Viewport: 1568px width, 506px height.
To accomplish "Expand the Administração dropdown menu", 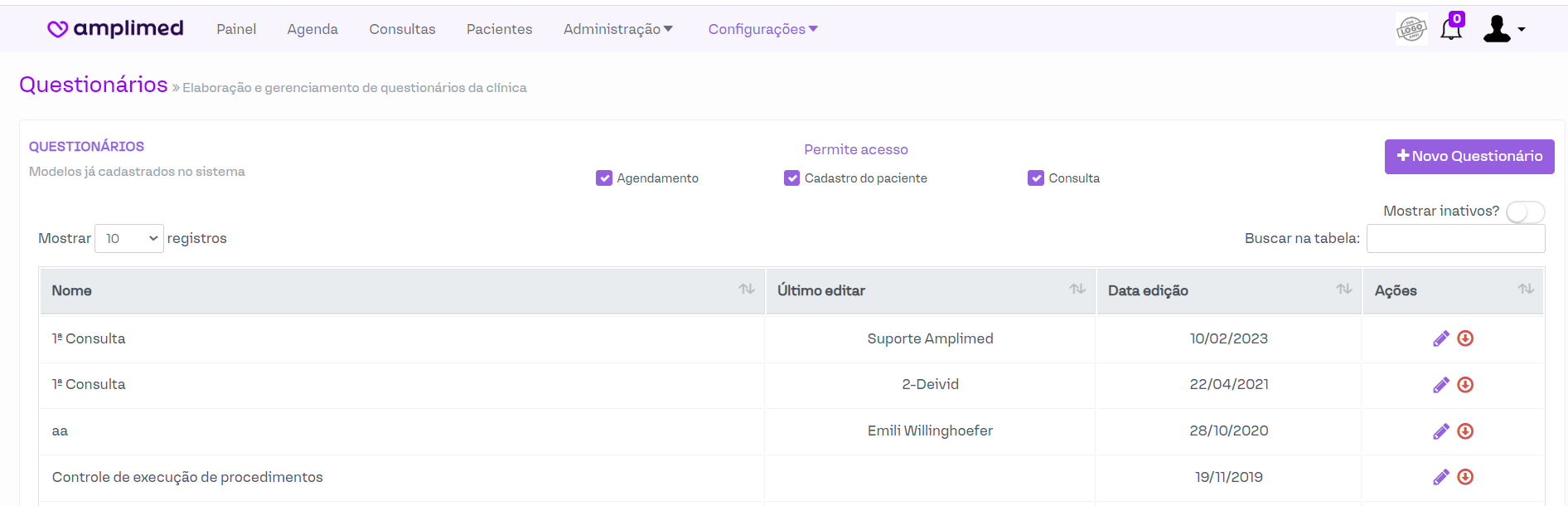I will coord(617,29).
